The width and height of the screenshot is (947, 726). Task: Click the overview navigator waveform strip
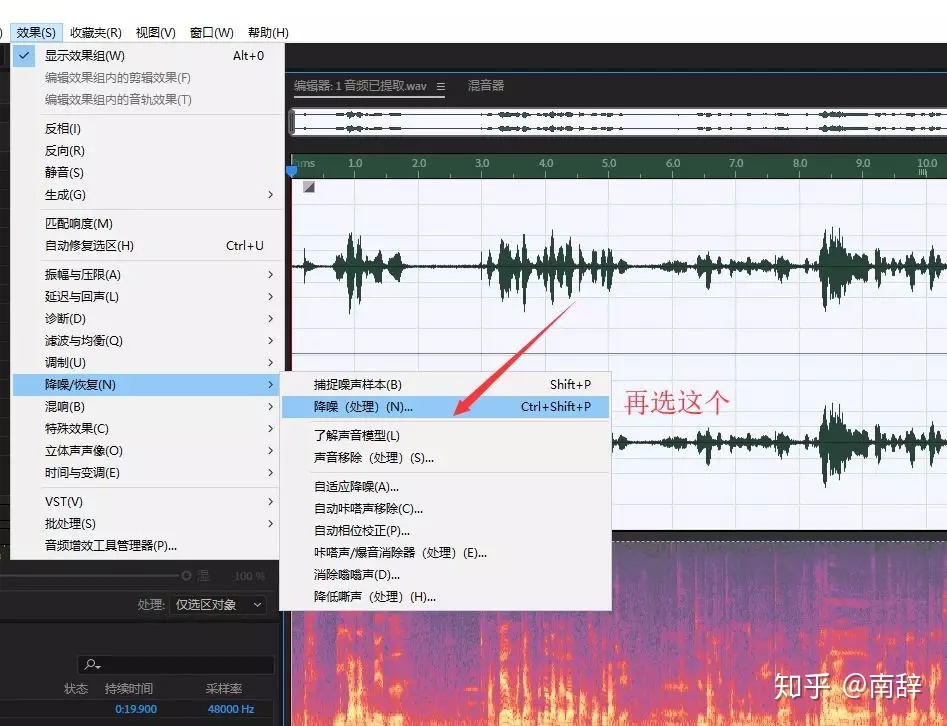pyautogui.click(x=619, y=121)
